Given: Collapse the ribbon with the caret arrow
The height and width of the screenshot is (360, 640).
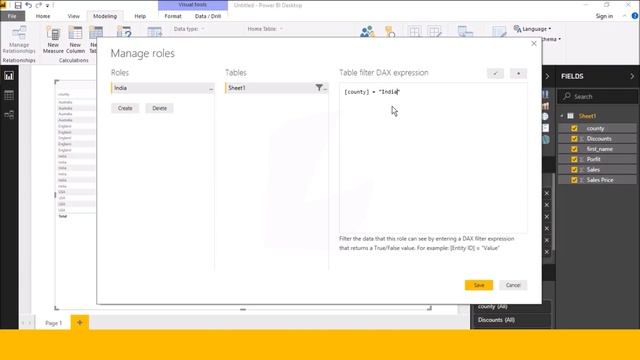Looking at the screenshot, I should point(624,16).
